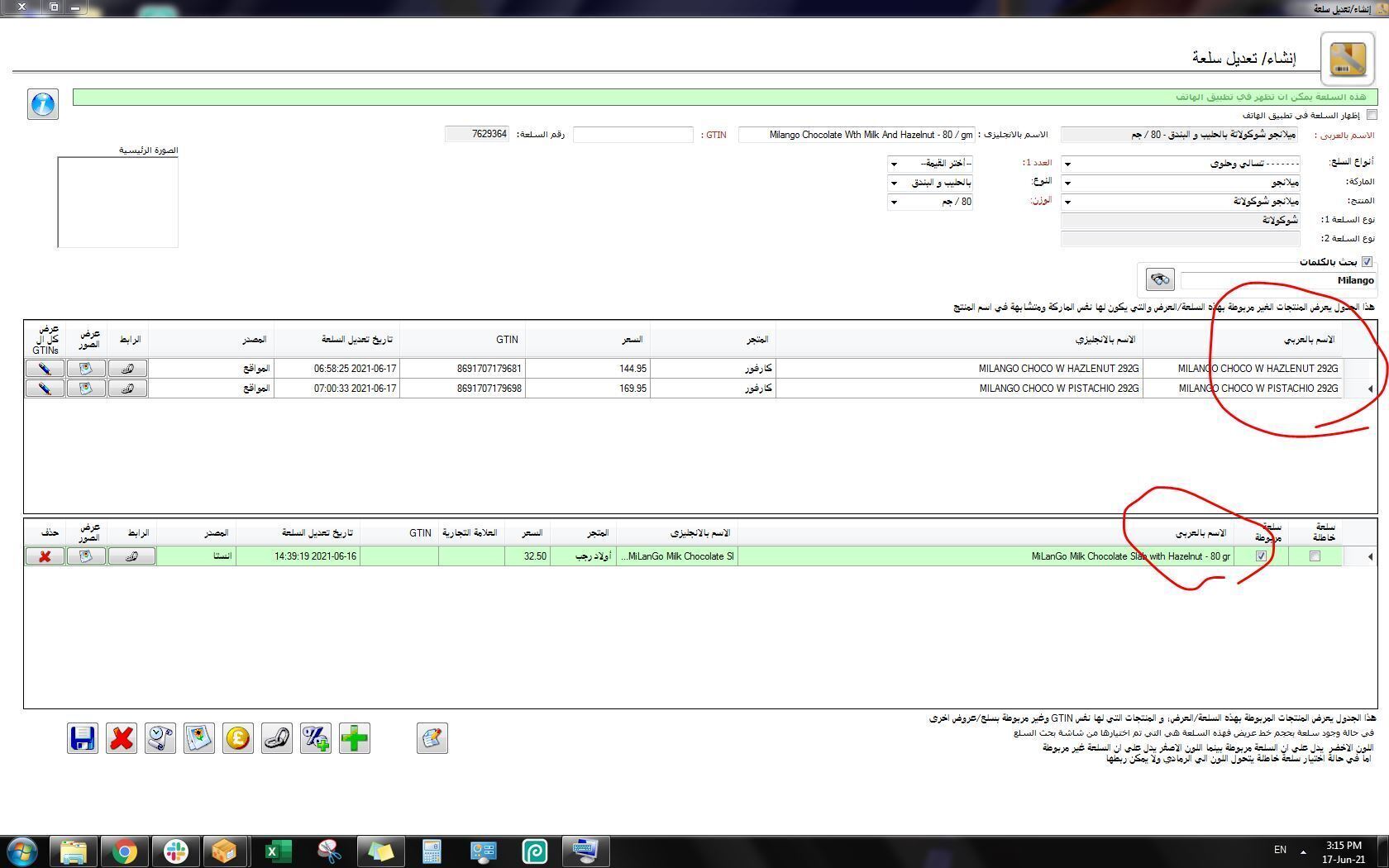Click the clock scroll history icon

pos(160,738)
